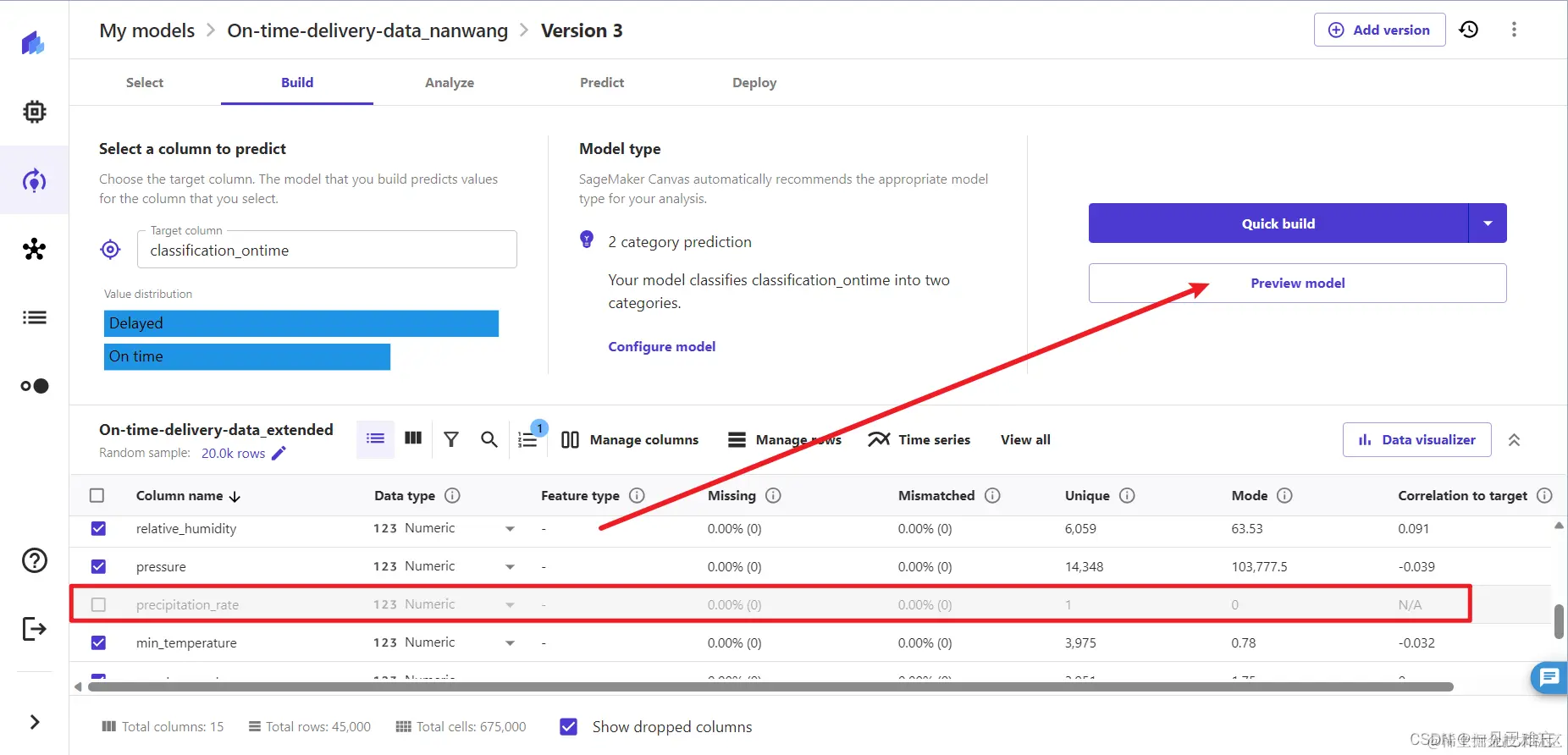This screenshot has width=1568, height=755.
Task: Click the log out icon in the sidebar
Action: 34,629
